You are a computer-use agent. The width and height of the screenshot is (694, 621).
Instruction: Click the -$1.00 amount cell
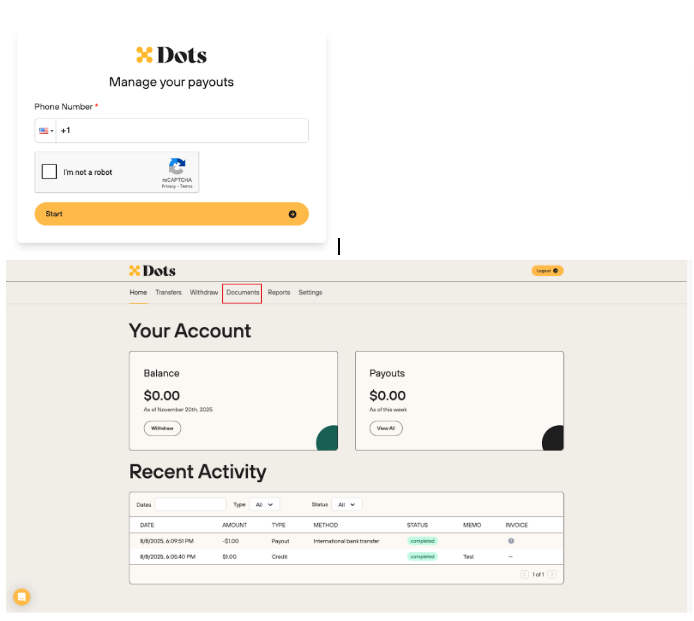click(230, 541)
